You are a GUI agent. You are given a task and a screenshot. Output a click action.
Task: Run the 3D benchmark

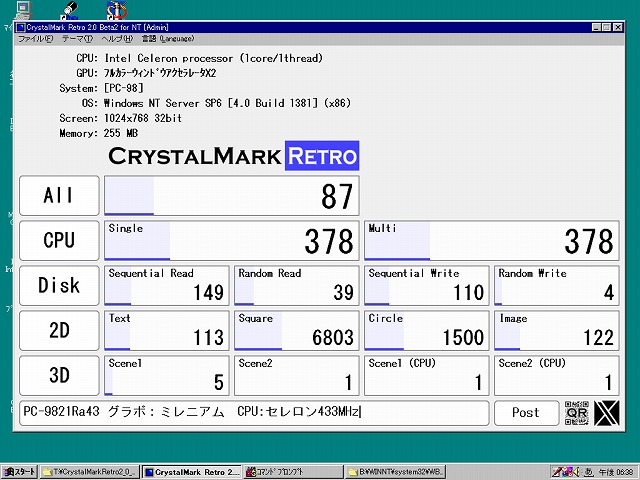(59, 375)
